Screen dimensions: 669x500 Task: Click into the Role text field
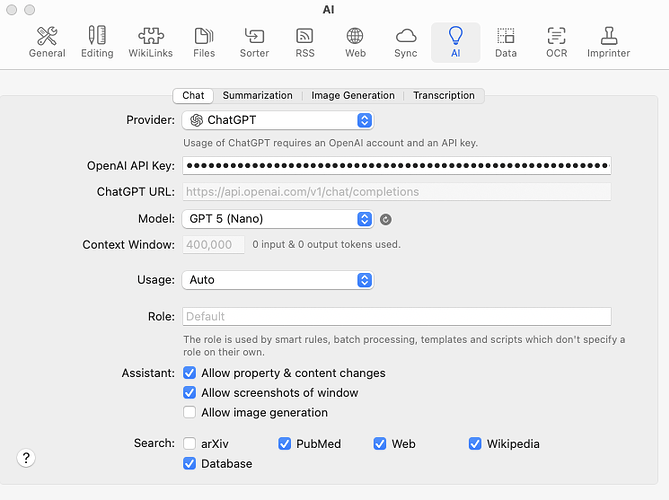(396, 316)
